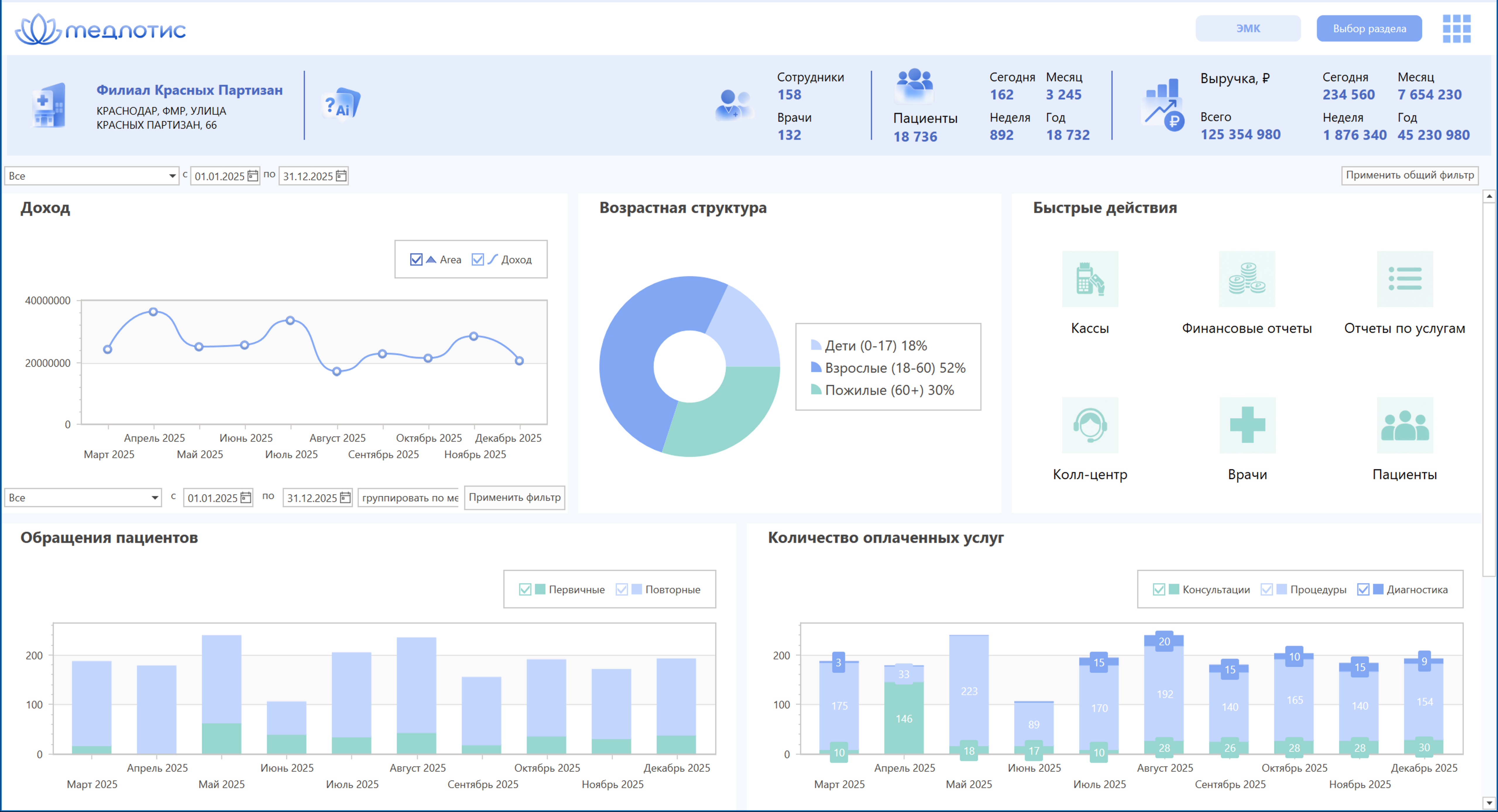
Task: Click the revenue ruble chart icon
Action: [1164, 105]
